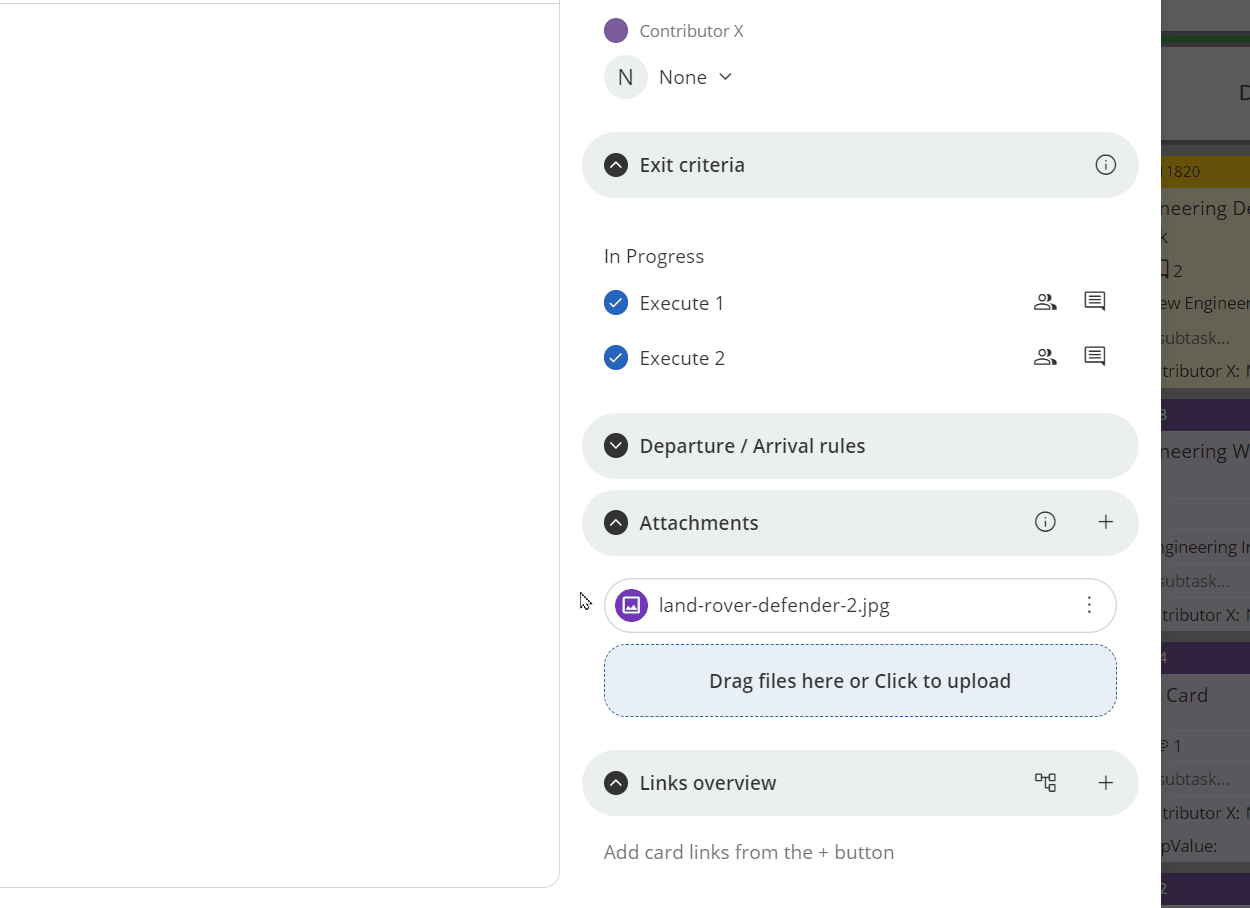This screenshot has height=908, width=1250.
Task: Add a card link with plus icon
Action: coord(1105,783)
